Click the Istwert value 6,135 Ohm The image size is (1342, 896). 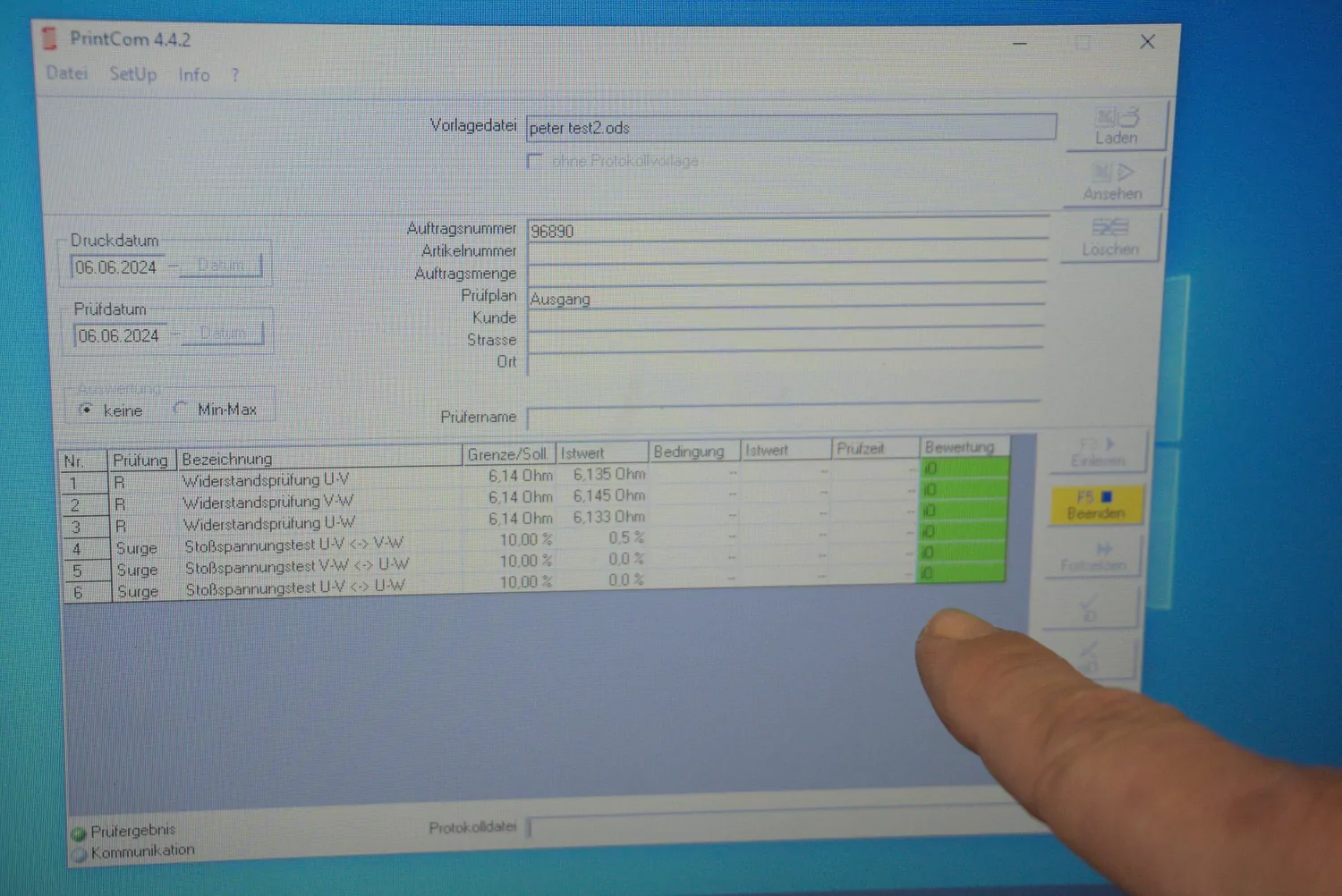pos(609,474)
